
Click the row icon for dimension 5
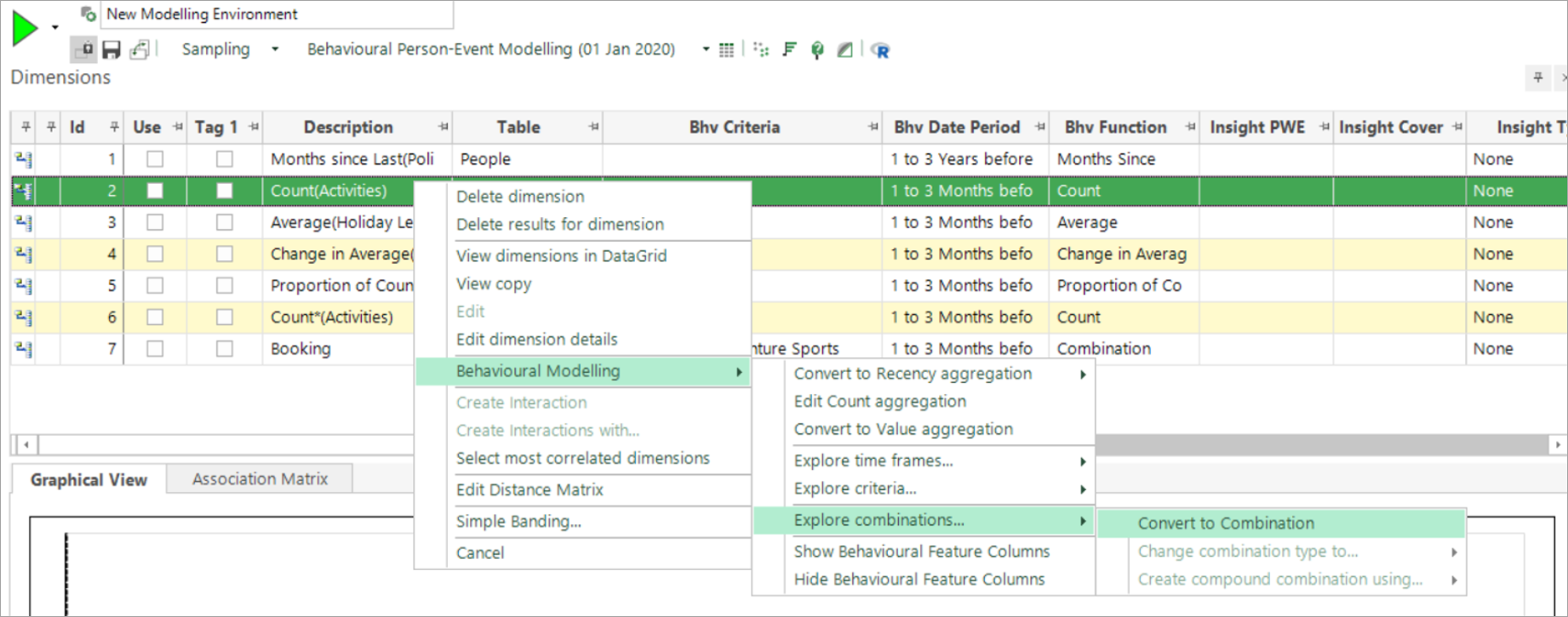[x=23, y=286]
